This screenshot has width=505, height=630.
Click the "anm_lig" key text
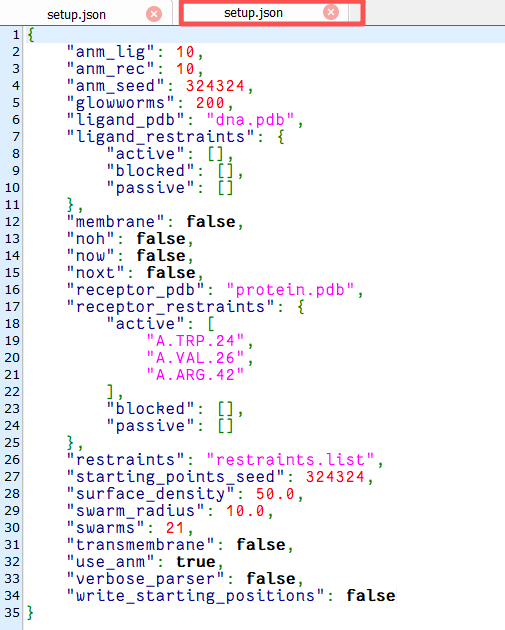click(110, 52)
